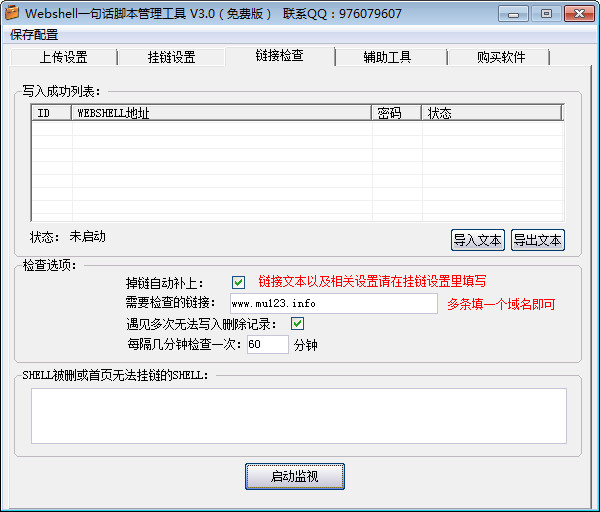Sort list by ID column header

click(52, 113)
